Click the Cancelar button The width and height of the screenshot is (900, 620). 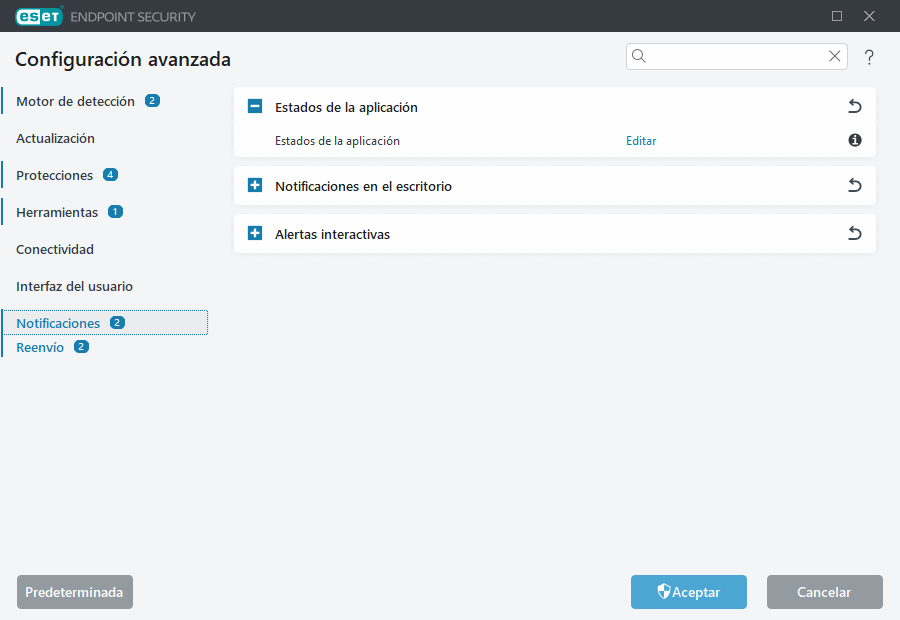coord(824,592)
